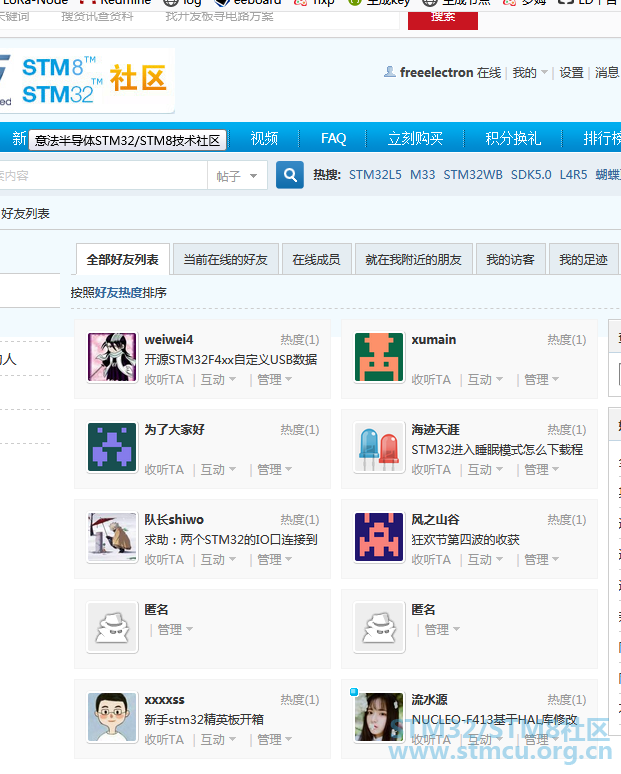
Task: Open post 新手stm32精英板开箱
Action: pos(204,720)
